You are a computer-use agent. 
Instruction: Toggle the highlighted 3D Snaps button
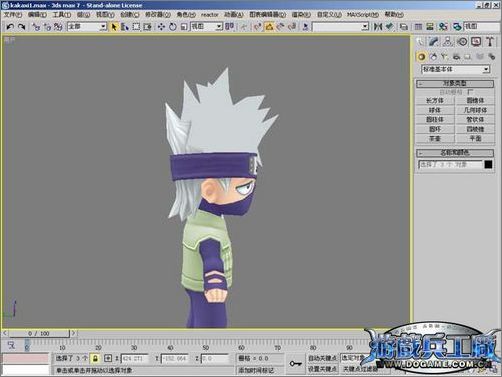pyautogui.click(x=269, y=27)
